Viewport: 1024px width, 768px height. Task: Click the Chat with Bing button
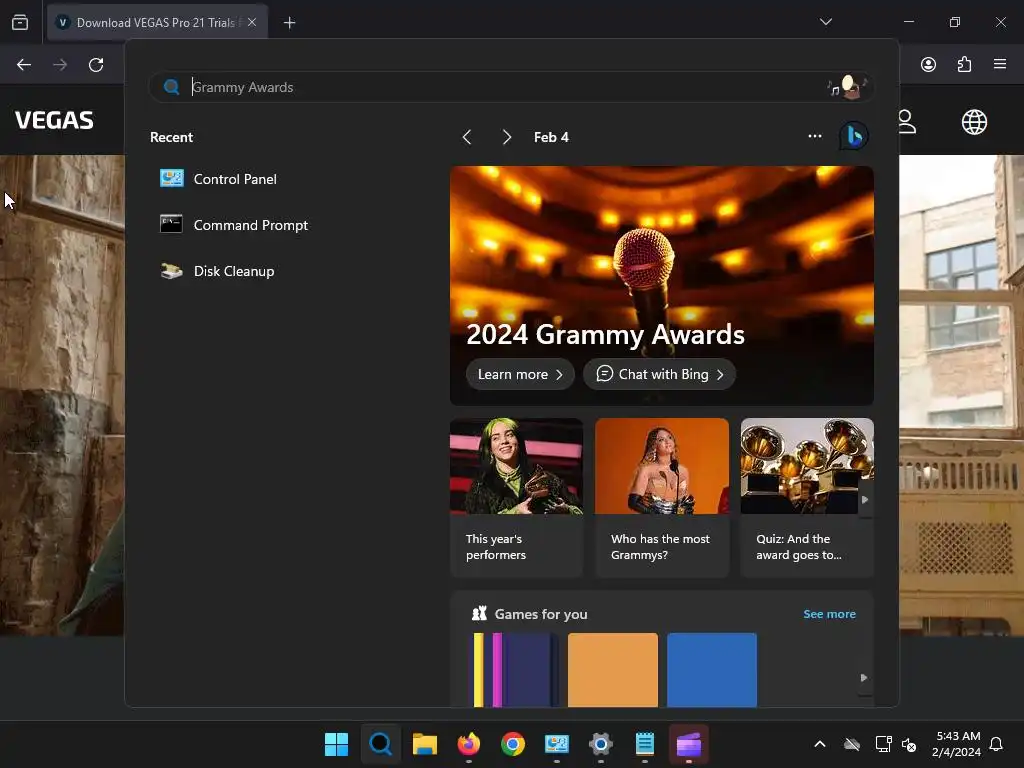660,374
